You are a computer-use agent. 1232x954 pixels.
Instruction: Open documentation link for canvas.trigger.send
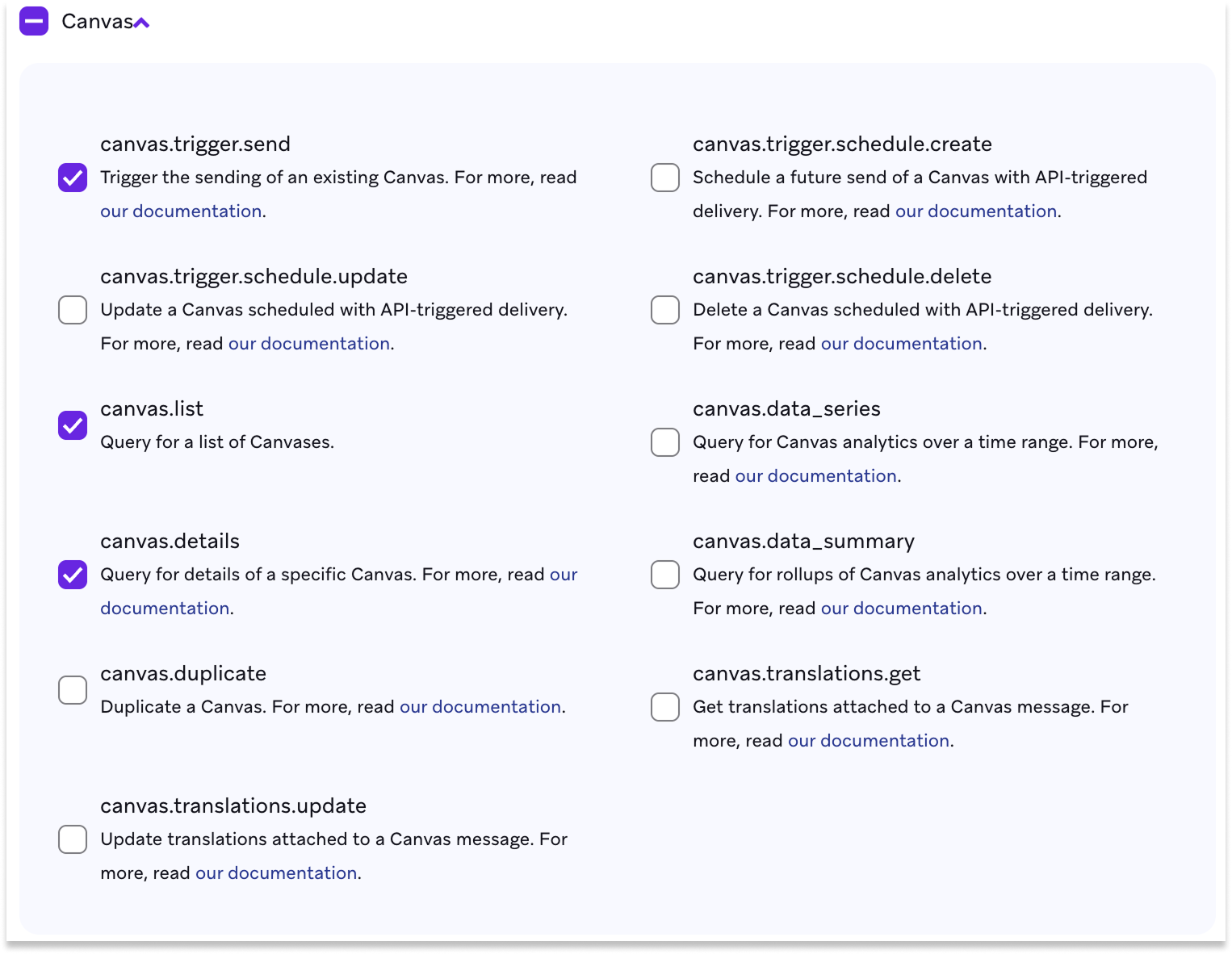click(181, 211)
